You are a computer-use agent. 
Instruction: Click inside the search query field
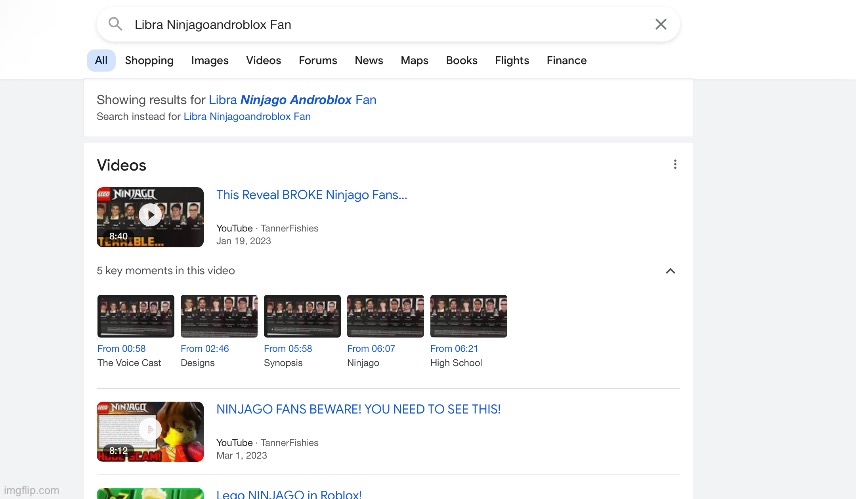pyautogui.click(x=388, y=25)
